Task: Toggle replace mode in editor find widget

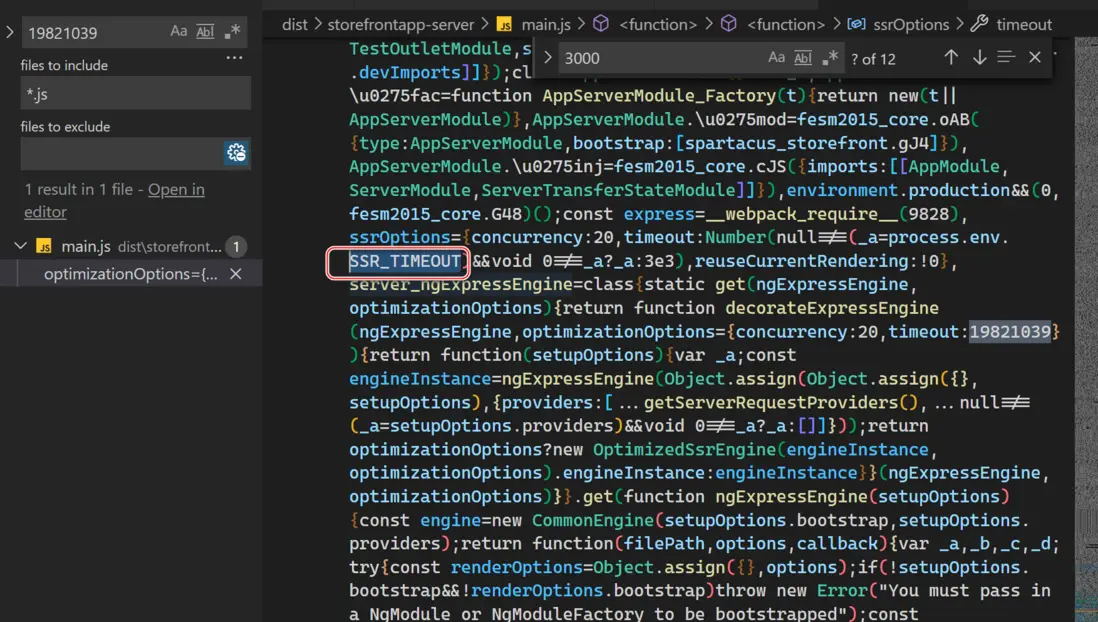Action: point(548,58)
